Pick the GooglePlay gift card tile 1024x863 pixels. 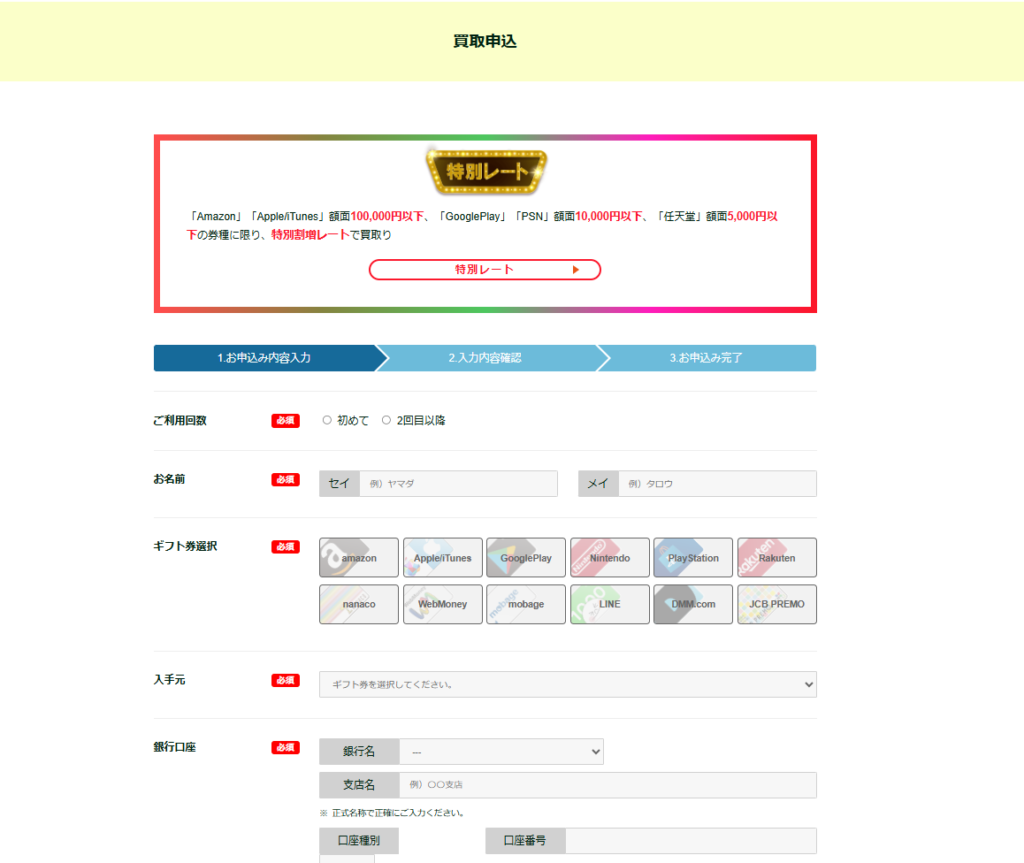526,557
